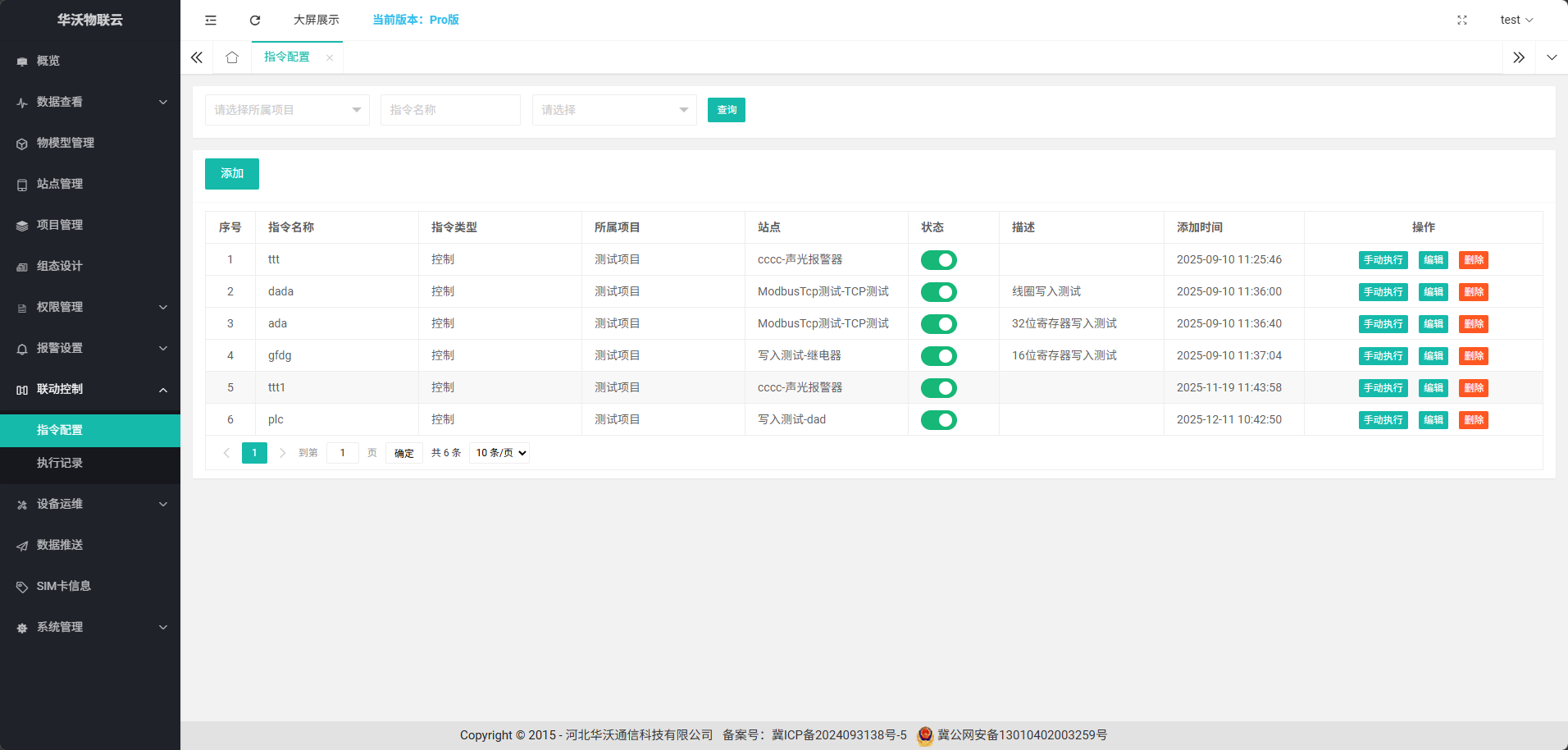1568x750 pixels.
Task: Open the 大屏展示 top menu item
Action: point(316,20)
